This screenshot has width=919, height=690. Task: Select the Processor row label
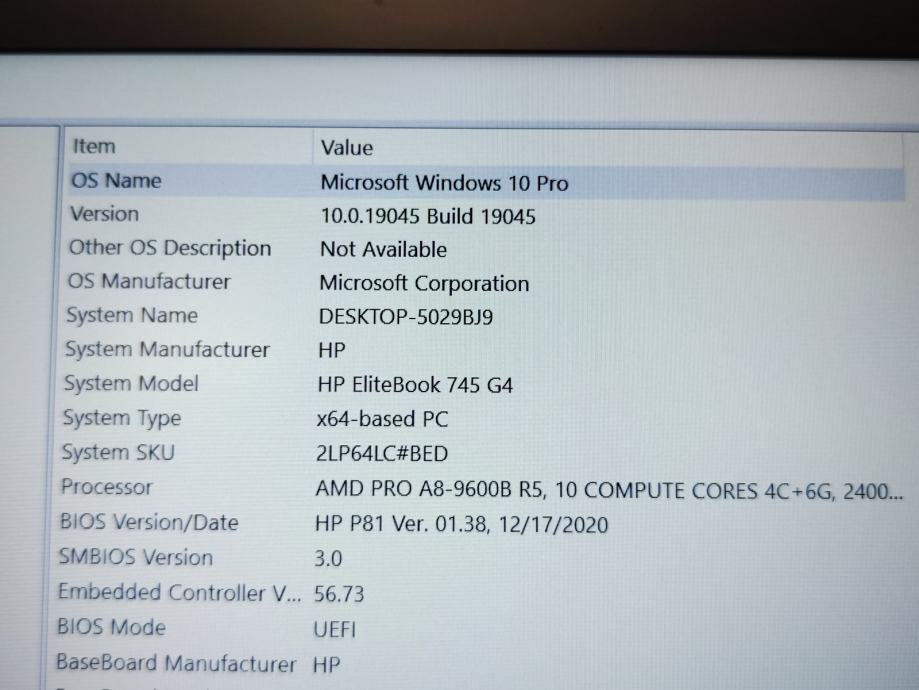107,487
